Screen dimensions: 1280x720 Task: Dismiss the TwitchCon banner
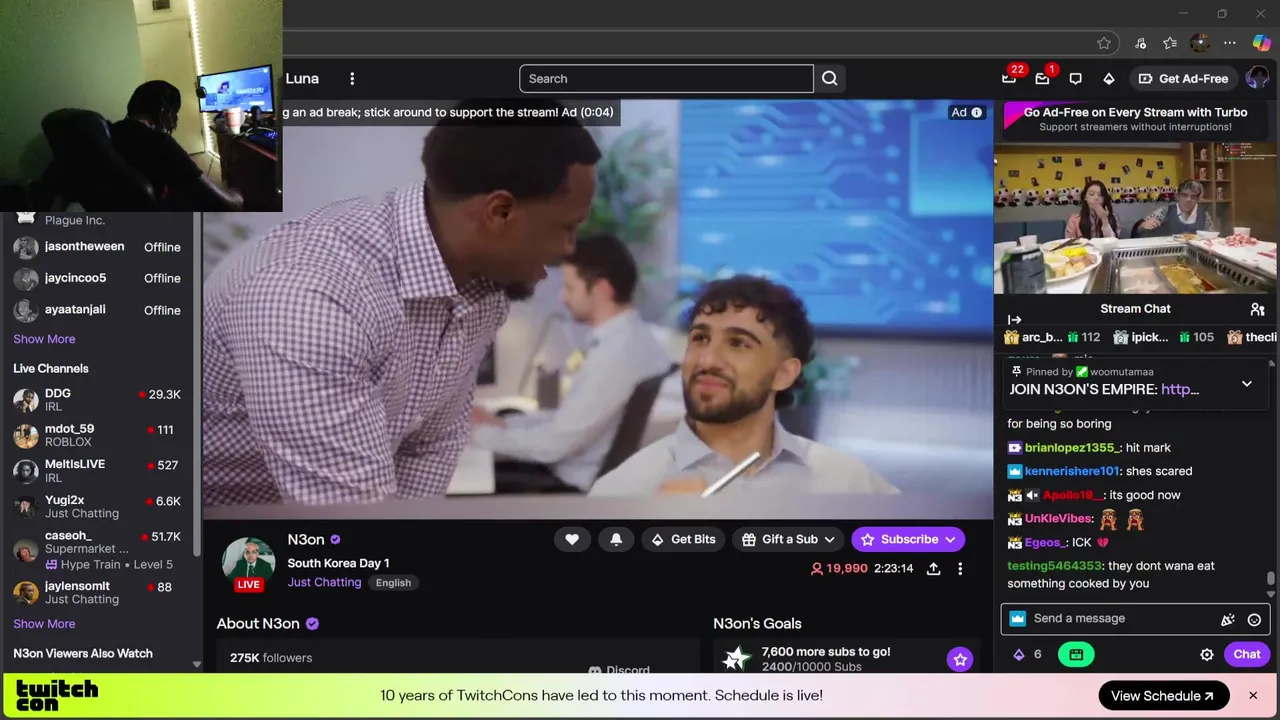[1252, 695]
